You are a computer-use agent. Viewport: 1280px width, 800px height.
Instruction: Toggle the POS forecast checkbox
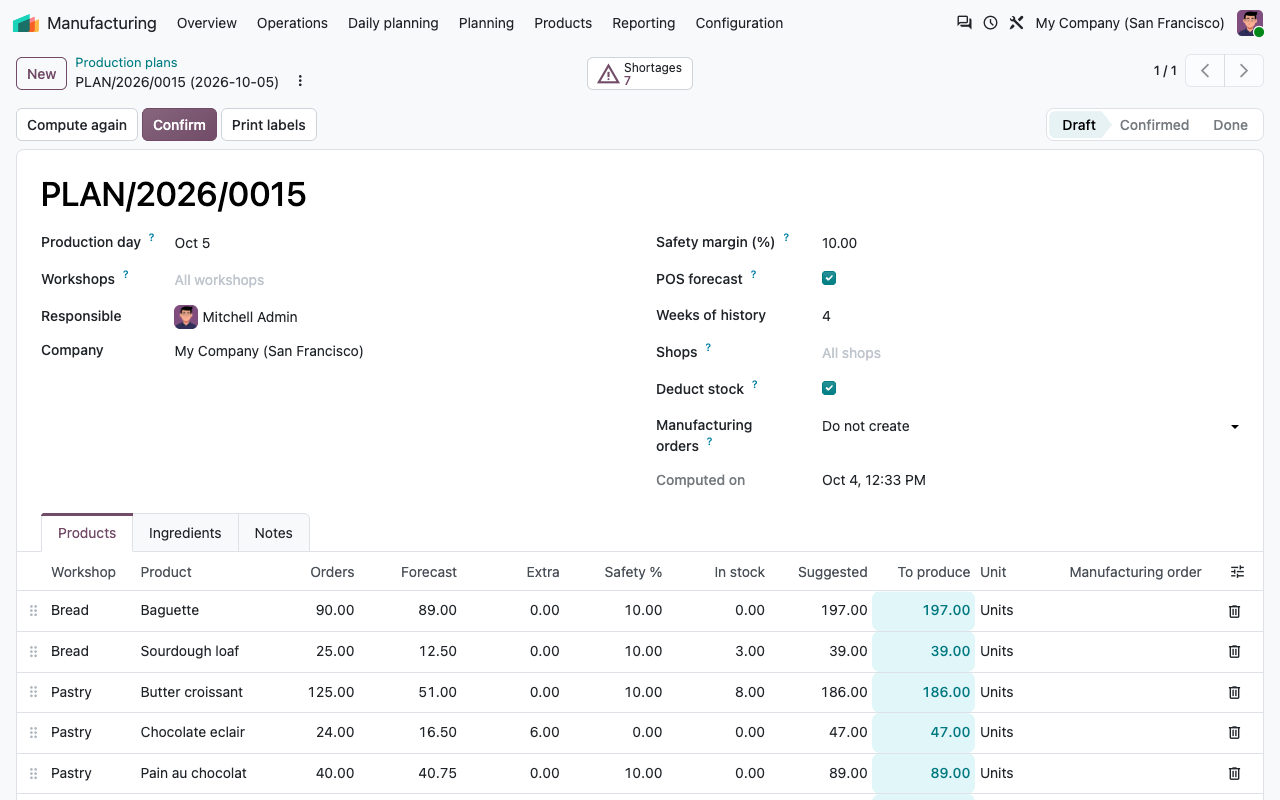point(829,278)
